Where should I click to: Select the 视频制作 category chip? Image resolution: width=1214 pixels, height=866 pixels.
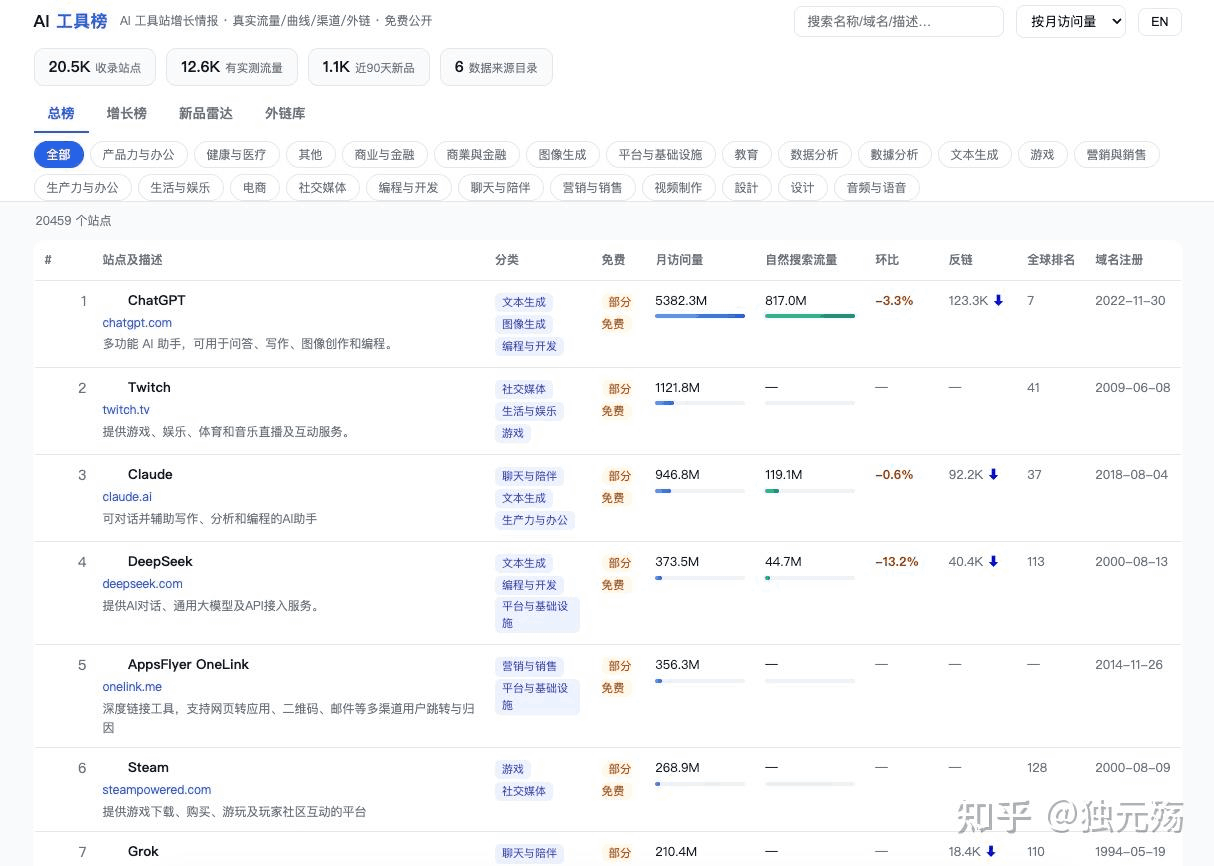click(x=678, y=187)
